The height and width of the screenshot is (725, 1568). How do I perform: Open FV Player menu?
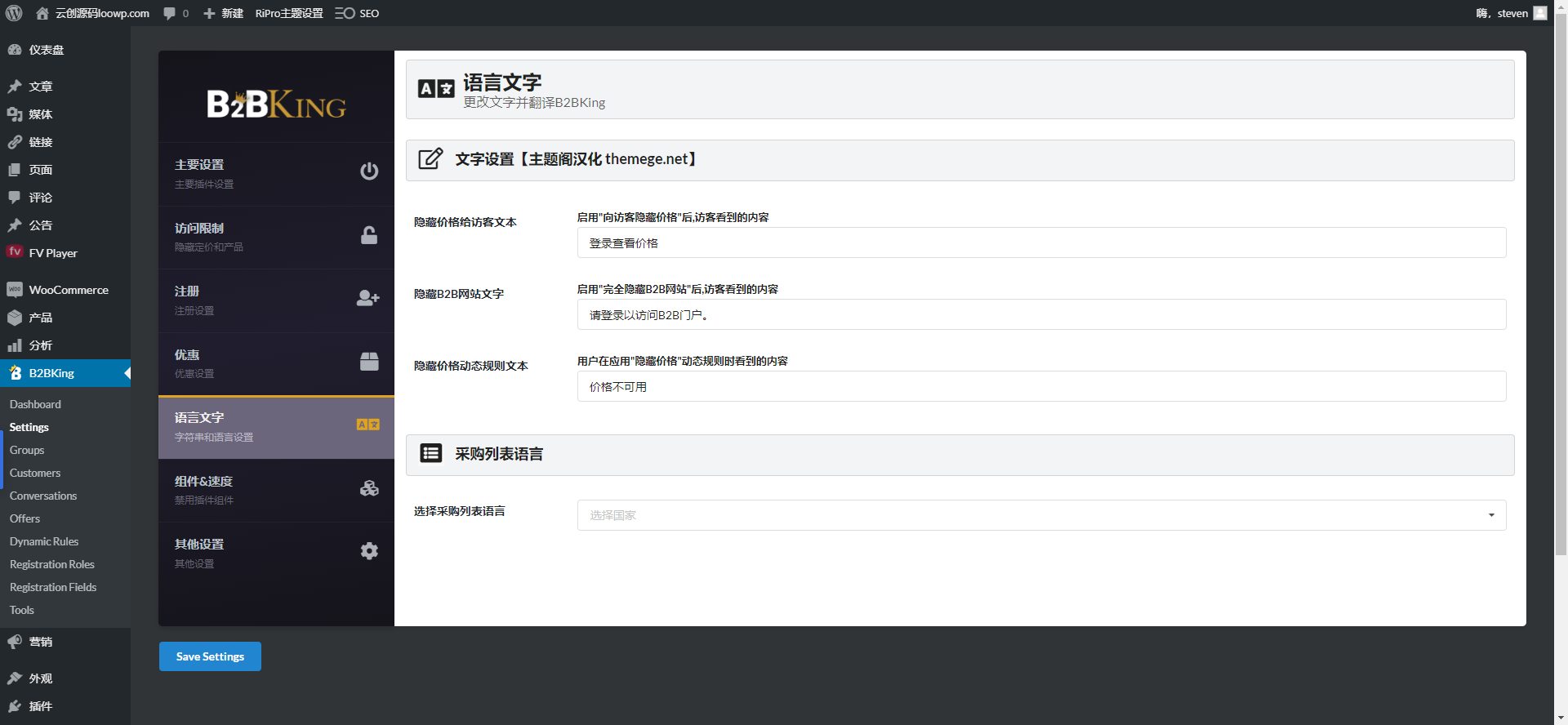65,253
